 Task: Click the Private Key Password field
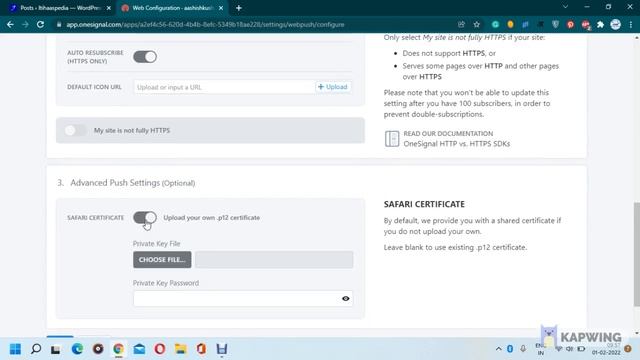pos(243,298)
